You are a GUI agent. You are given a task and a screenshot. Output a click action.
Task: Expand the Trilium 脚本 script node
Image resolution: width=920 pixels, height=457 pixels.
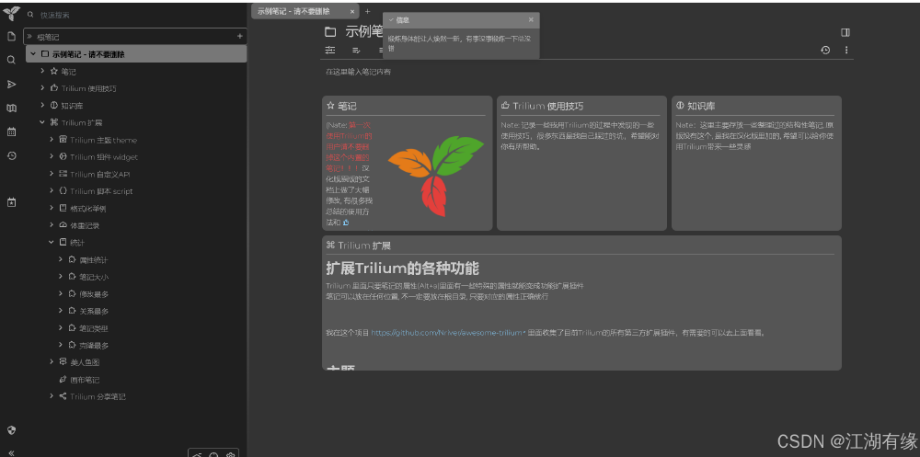52,191
